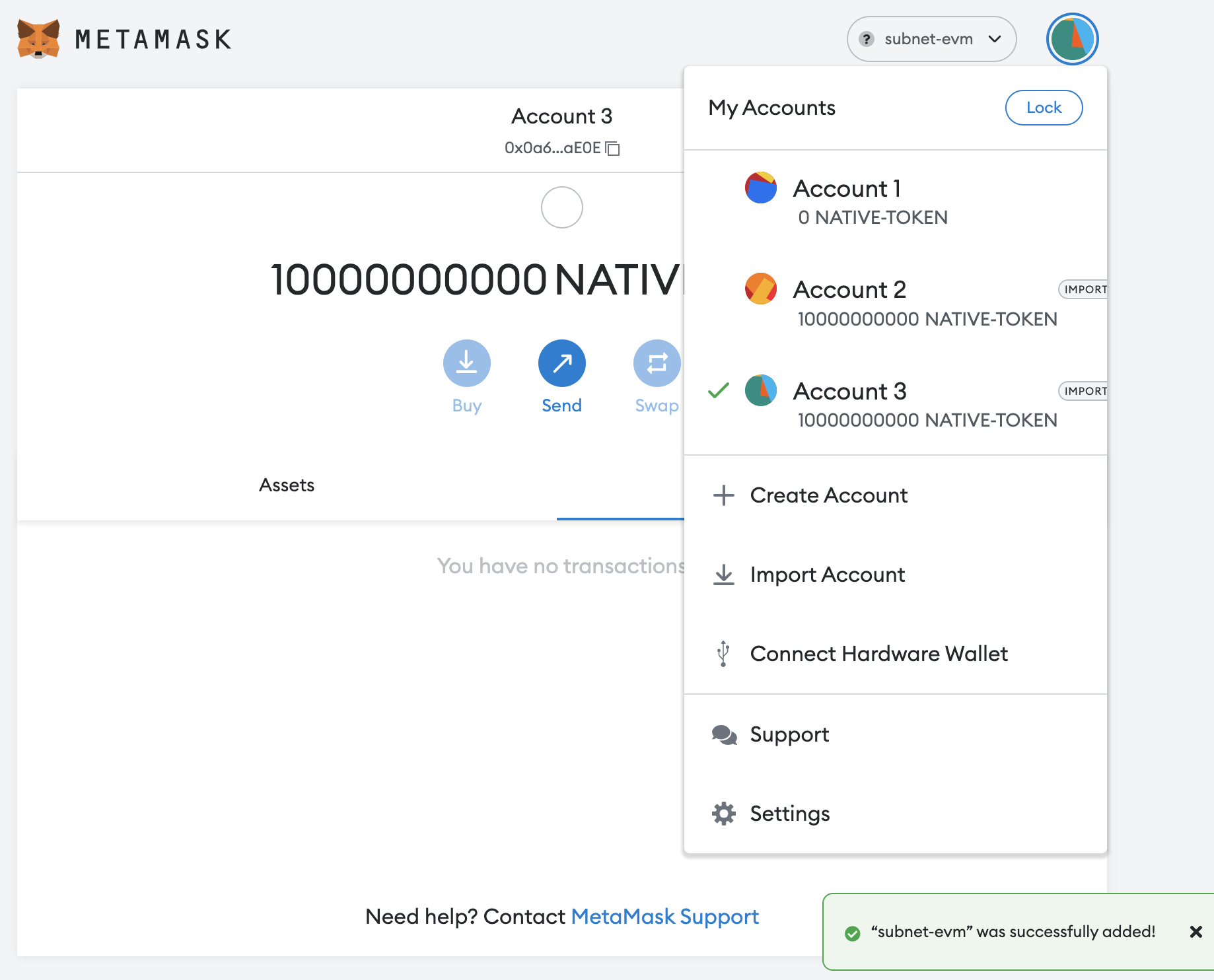Copy the 0x0a6...aE0E address icon

[x=613, y=148]
